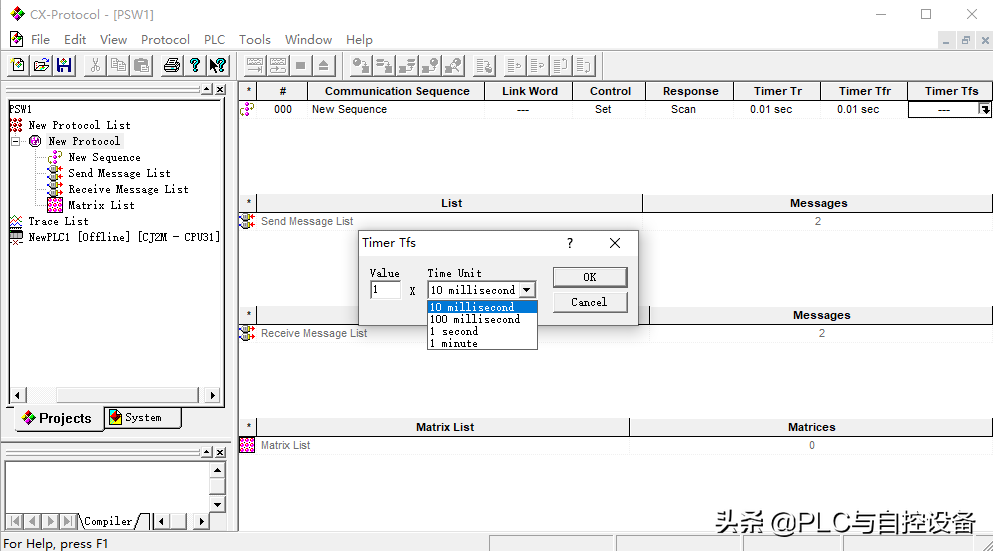Collapse the New Protocol tree node
Viewport: 993px width, 551px height.
(17, 141)
